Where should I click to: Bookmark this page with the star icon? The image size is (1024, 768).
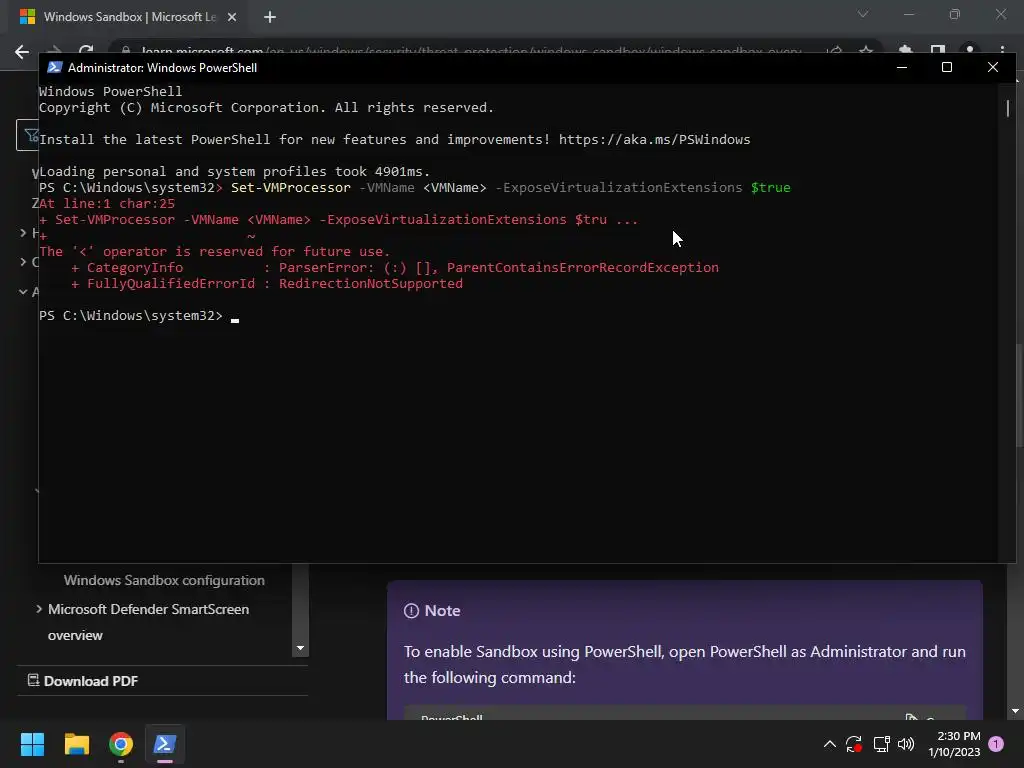click(865, 51)
